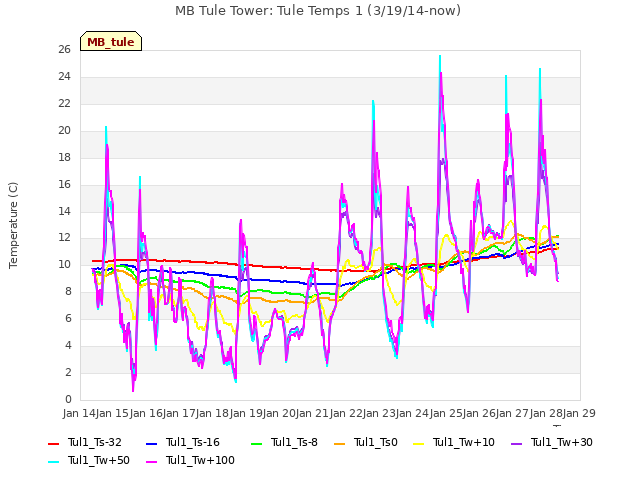The width and height of the screenshot is (640, 480).
Task: Click the 6 y-axis tick label
Action: 68,318
